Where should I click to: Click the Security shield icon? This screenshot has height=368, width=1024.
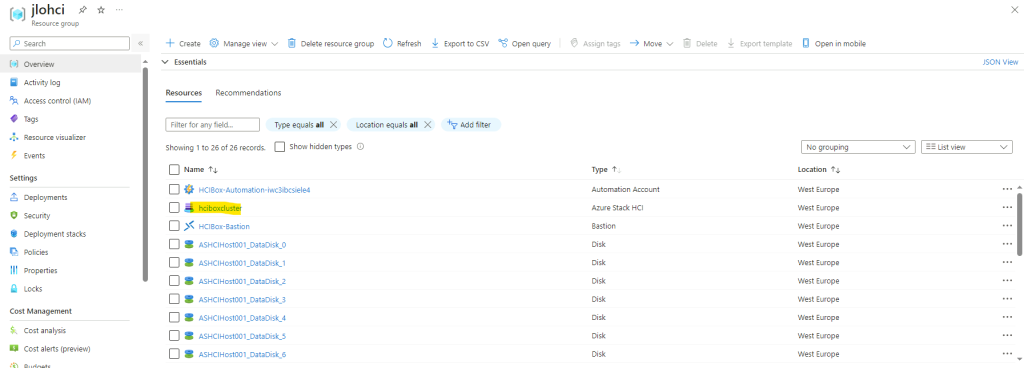pos(14,216)
